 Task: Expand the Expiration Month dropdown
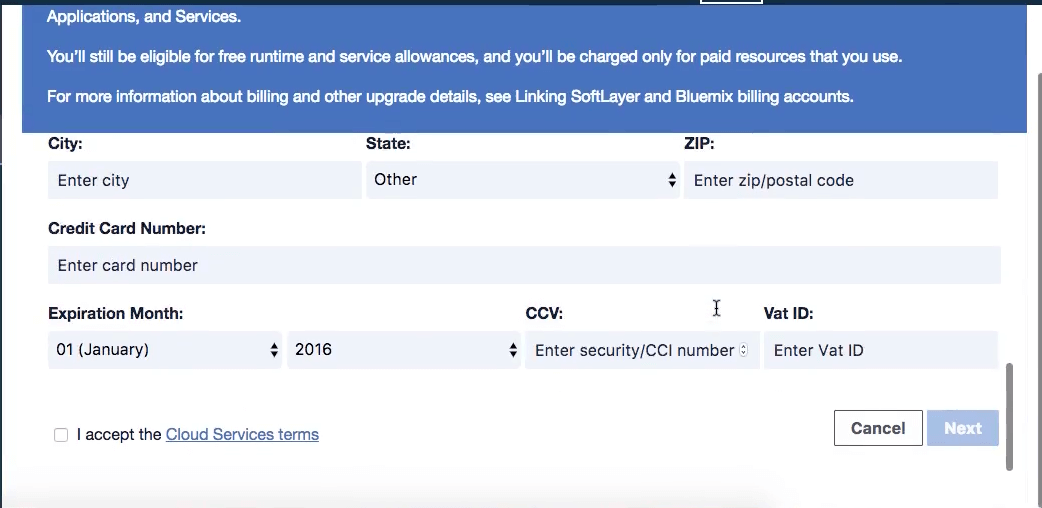[x=165, y=350]
